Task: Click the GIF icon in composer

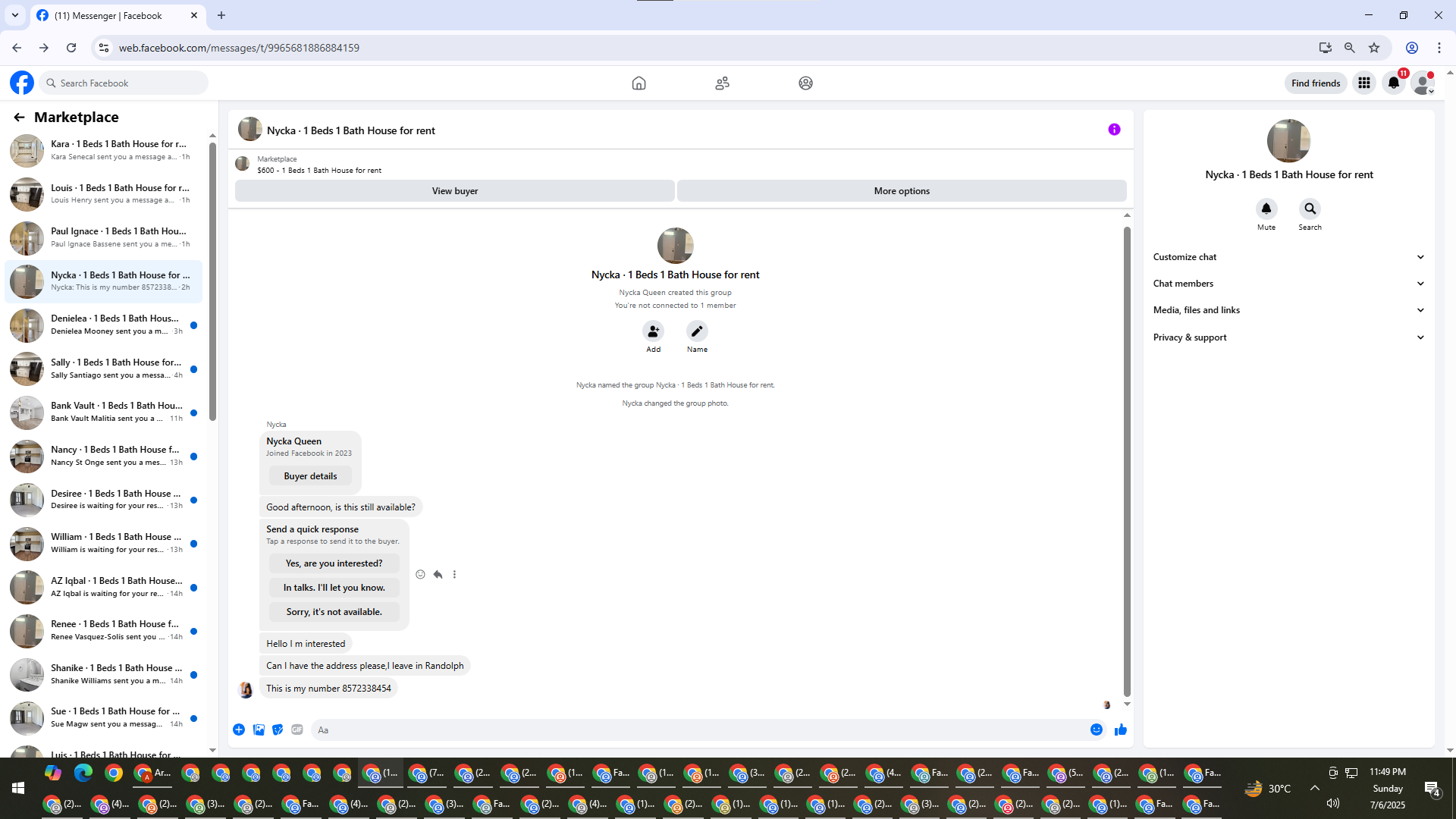Action: click(297, 730)
